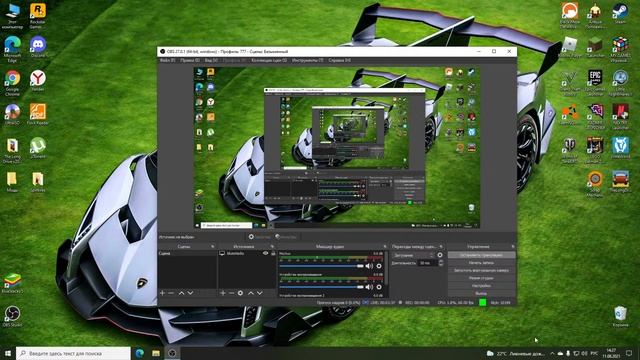Image resolution: width=640 pixels, height=360 pixels.
Task: Adjust the first mixer volume slider
Action: (x=321, y=266)
